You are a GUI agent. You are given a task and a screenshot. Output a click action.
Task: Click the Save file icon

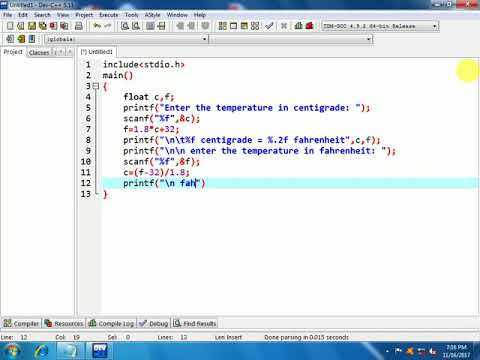click(32, 26)
